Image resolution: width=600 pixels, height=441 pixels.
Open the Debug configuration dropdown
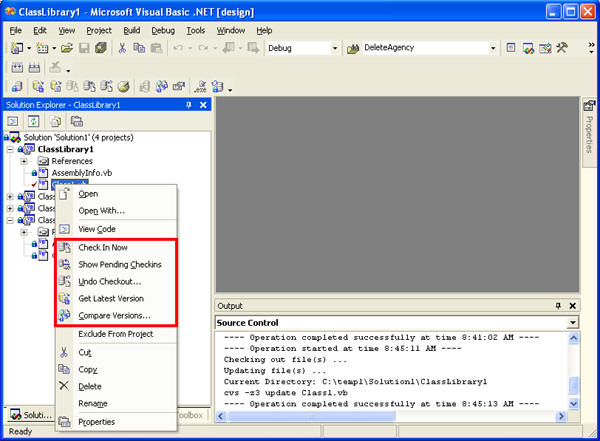[335, 48]
